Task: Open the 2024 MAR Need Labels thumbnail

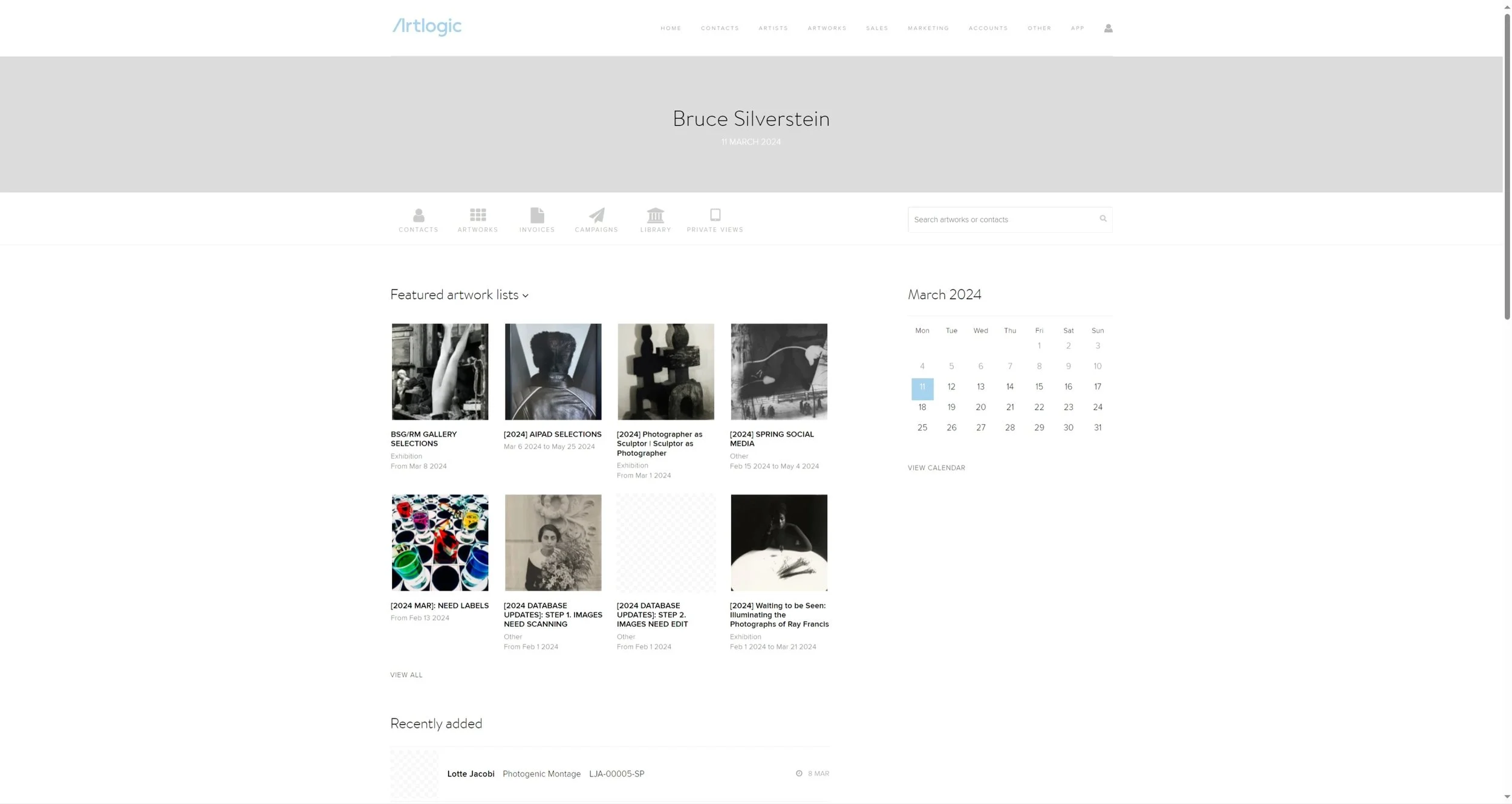Action: tap(440, 543)
